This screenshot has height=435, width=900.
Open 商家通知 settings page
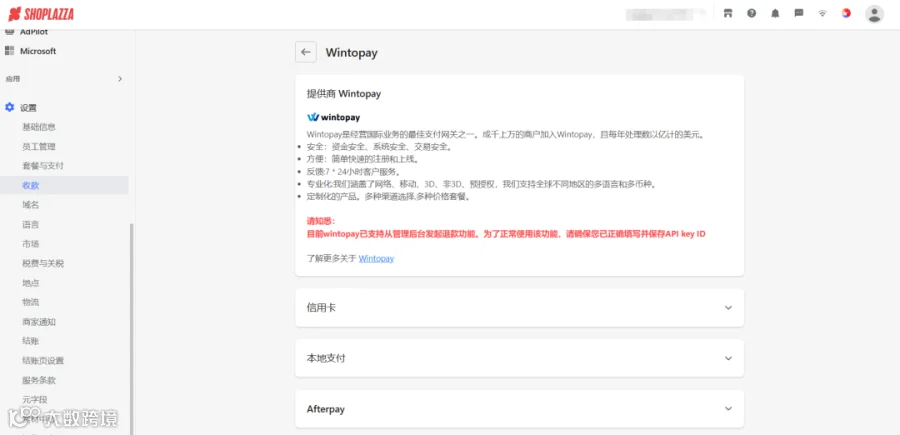pos(38,322)
